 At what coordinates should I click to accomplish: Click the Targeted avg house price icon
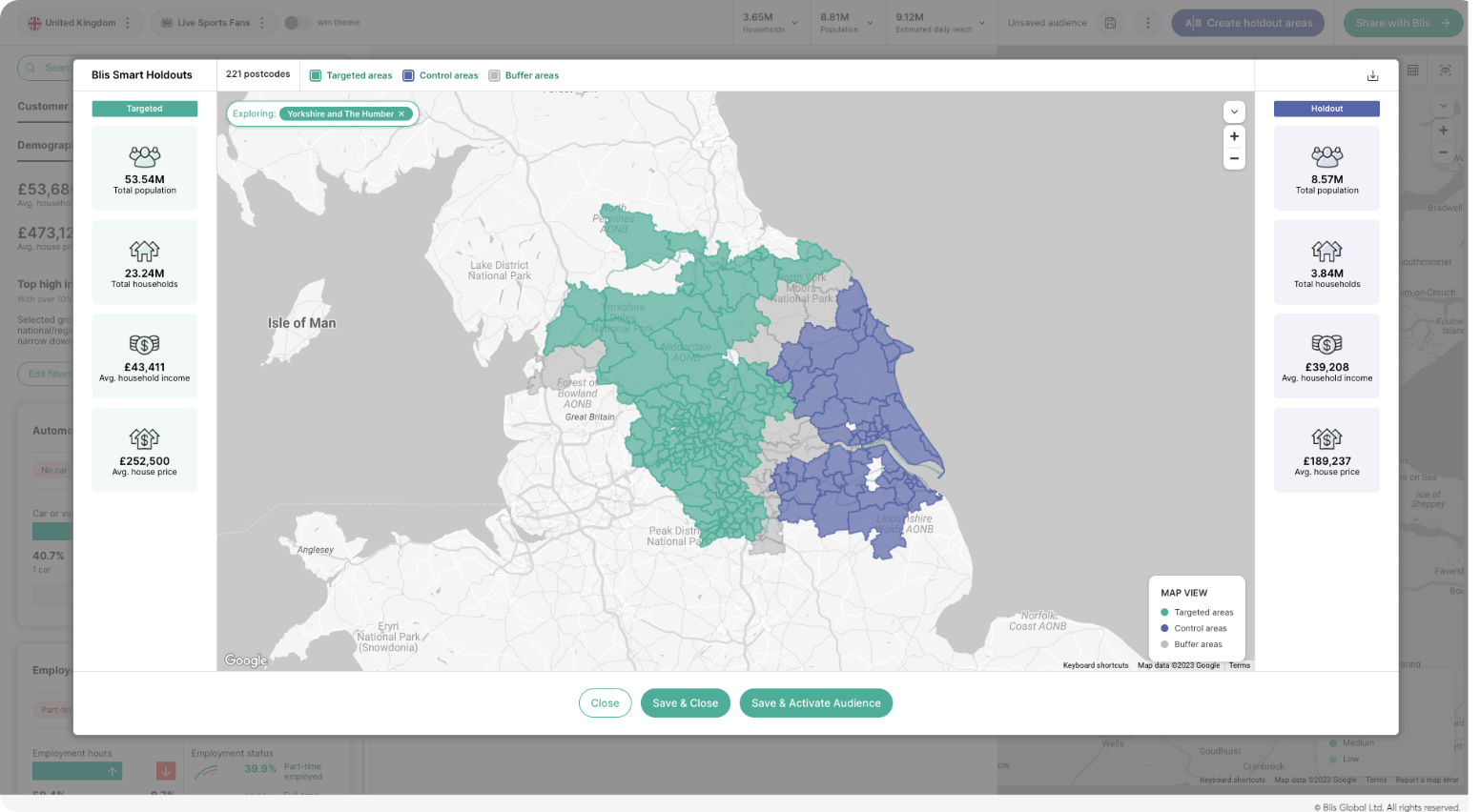click(x=145, y=438)
